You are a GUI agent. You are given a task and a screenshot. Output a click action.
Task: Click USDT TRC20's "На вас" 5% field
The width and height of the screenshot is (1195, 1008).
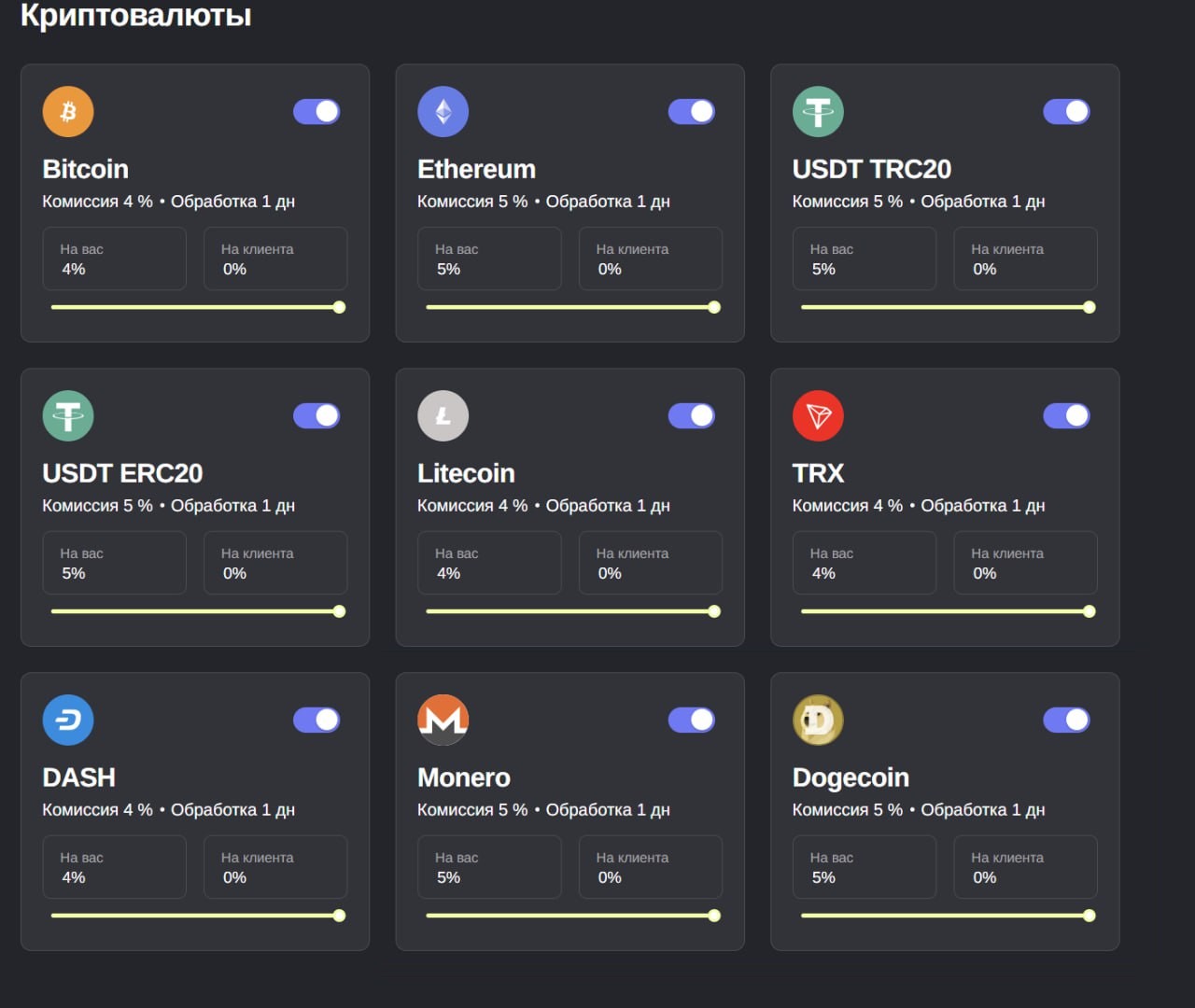coord(864,259)
